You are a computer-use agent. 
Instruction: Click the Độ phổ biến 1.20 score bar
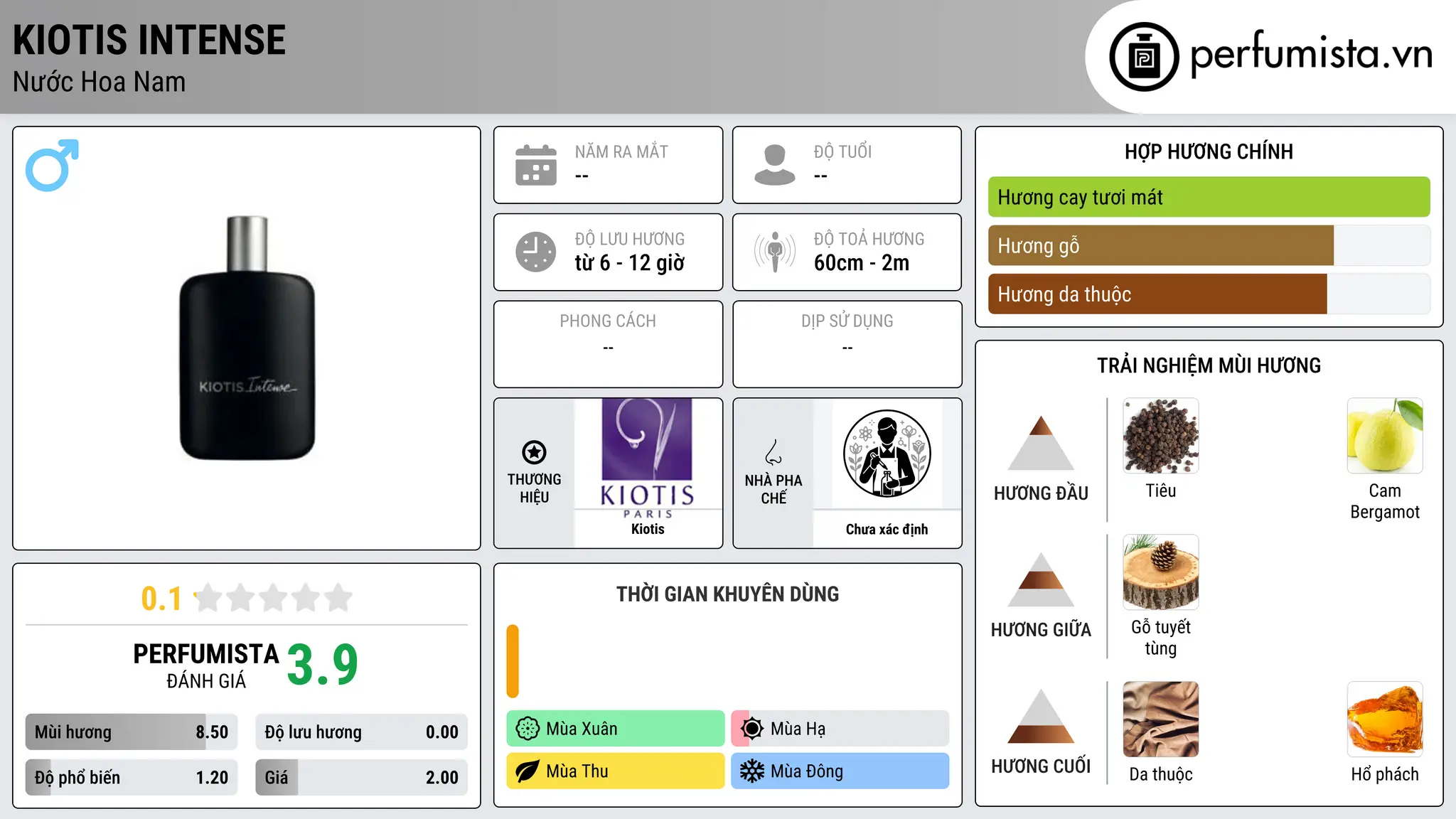click(x=132, y=778)
